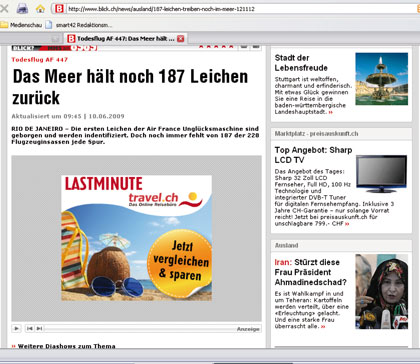420x364 pixels.
Task: Open the Lastminute travel.ch advertisement
Action: coord(136,238)
